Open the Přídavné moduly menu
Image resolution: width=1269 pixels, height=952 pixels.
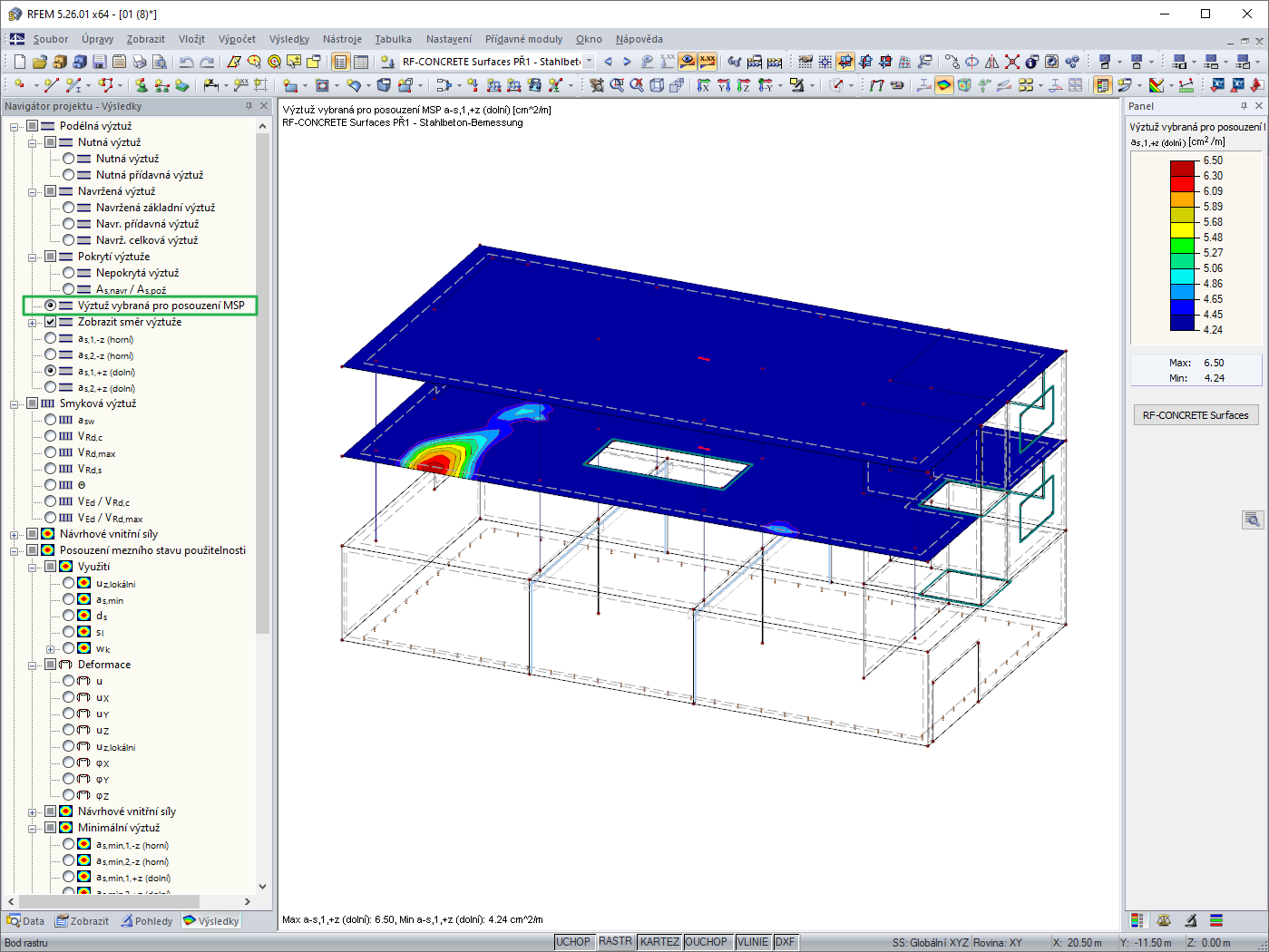pyautogui.click(x=523, y=39)
